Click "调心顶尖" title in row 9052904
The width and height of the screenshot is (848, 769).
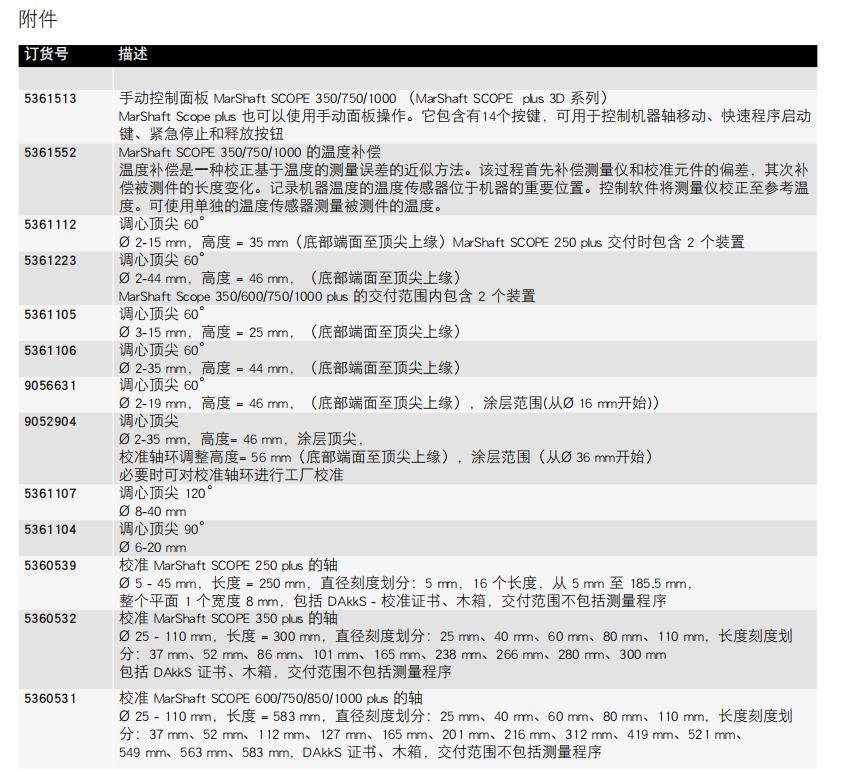149,421
